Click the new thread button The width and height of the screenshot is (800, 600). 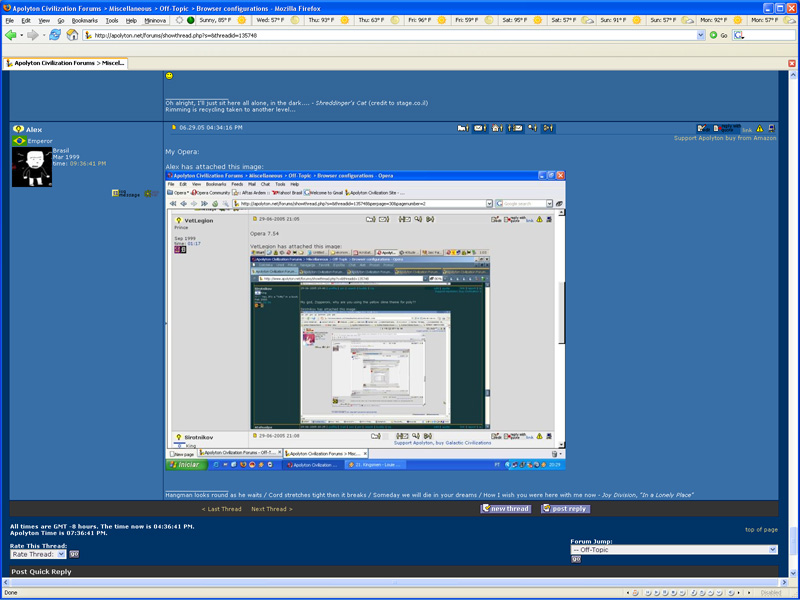pyautogui.click(x=506, y=509)
